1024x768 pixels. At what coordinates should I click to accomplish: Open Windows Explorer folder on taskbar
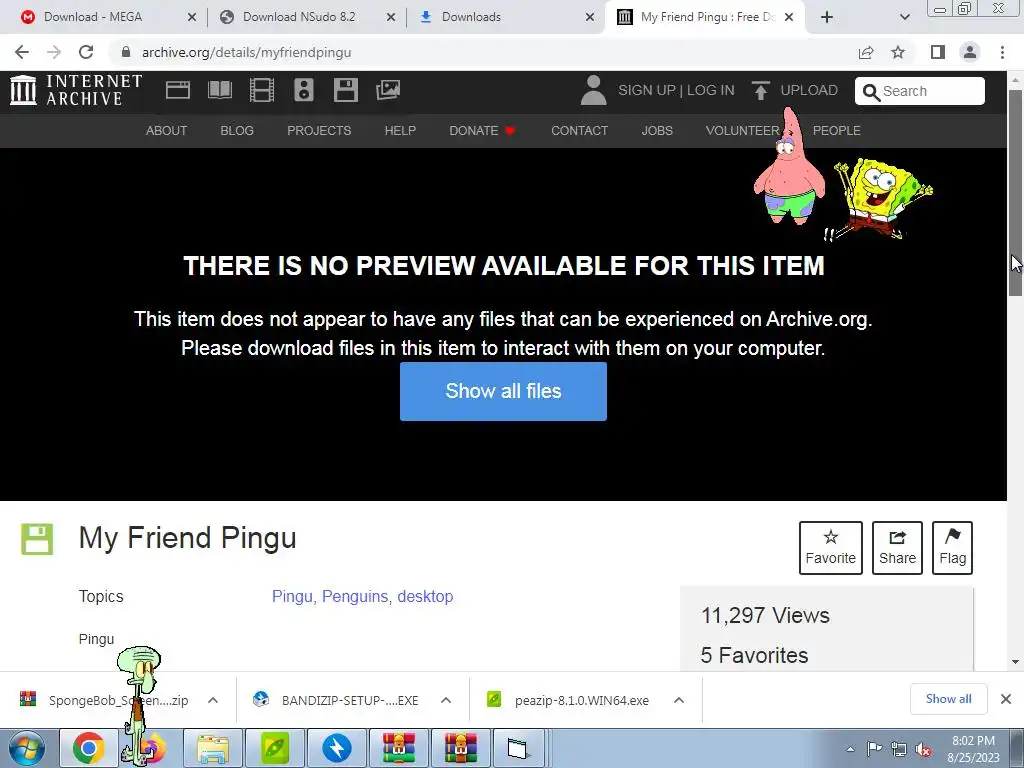(213, 748)
